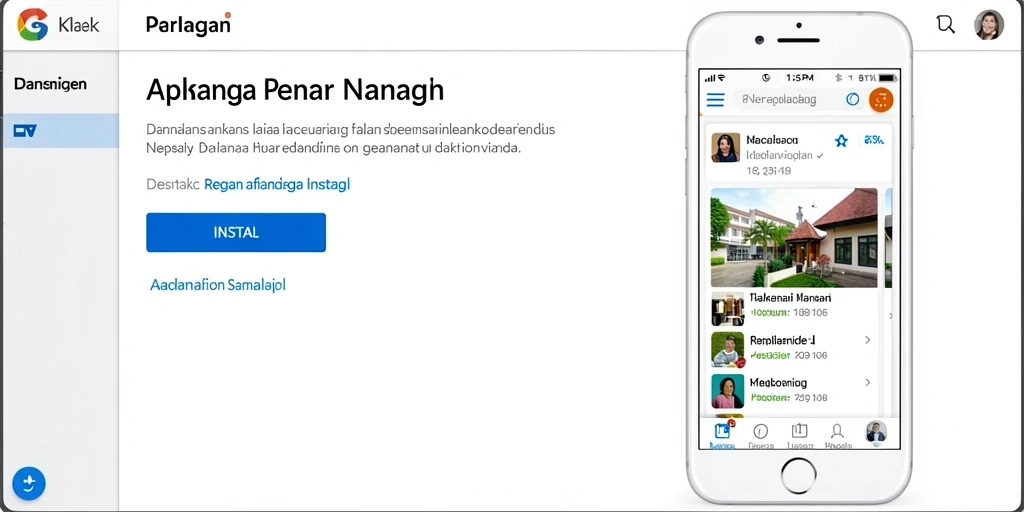Expand the Remplarnide-J row chevron

[868, 340]
